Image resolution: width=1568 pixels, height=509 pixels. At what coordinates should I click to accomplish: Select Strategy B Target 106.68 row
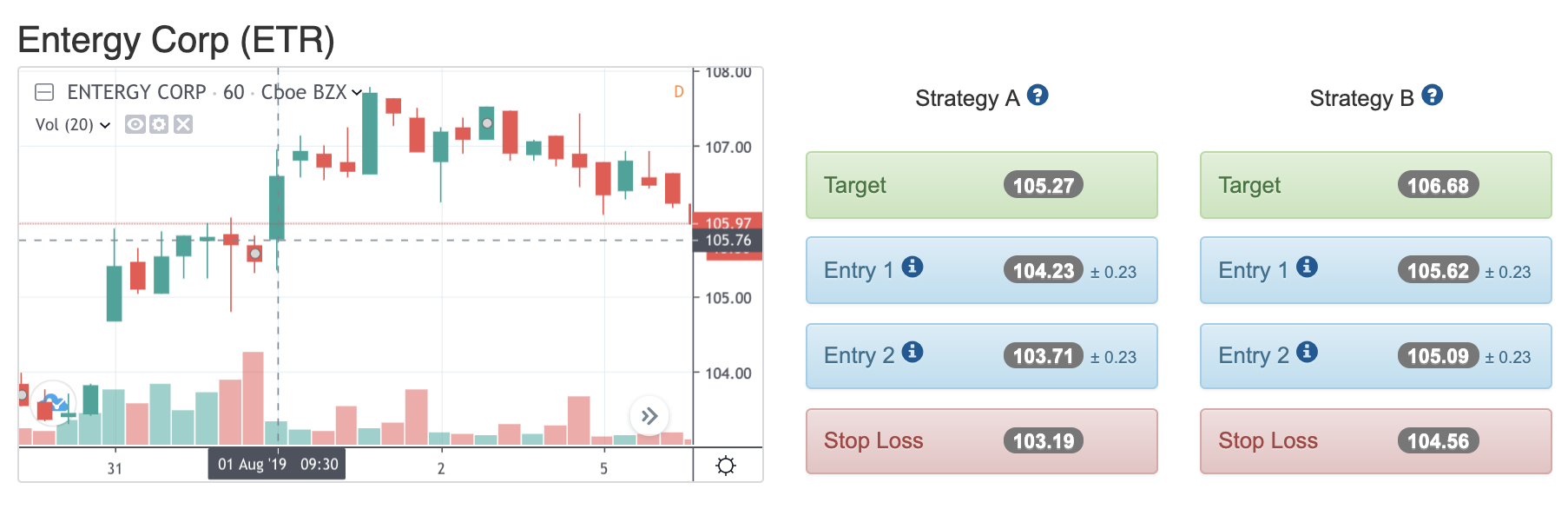pos(1376,185)
